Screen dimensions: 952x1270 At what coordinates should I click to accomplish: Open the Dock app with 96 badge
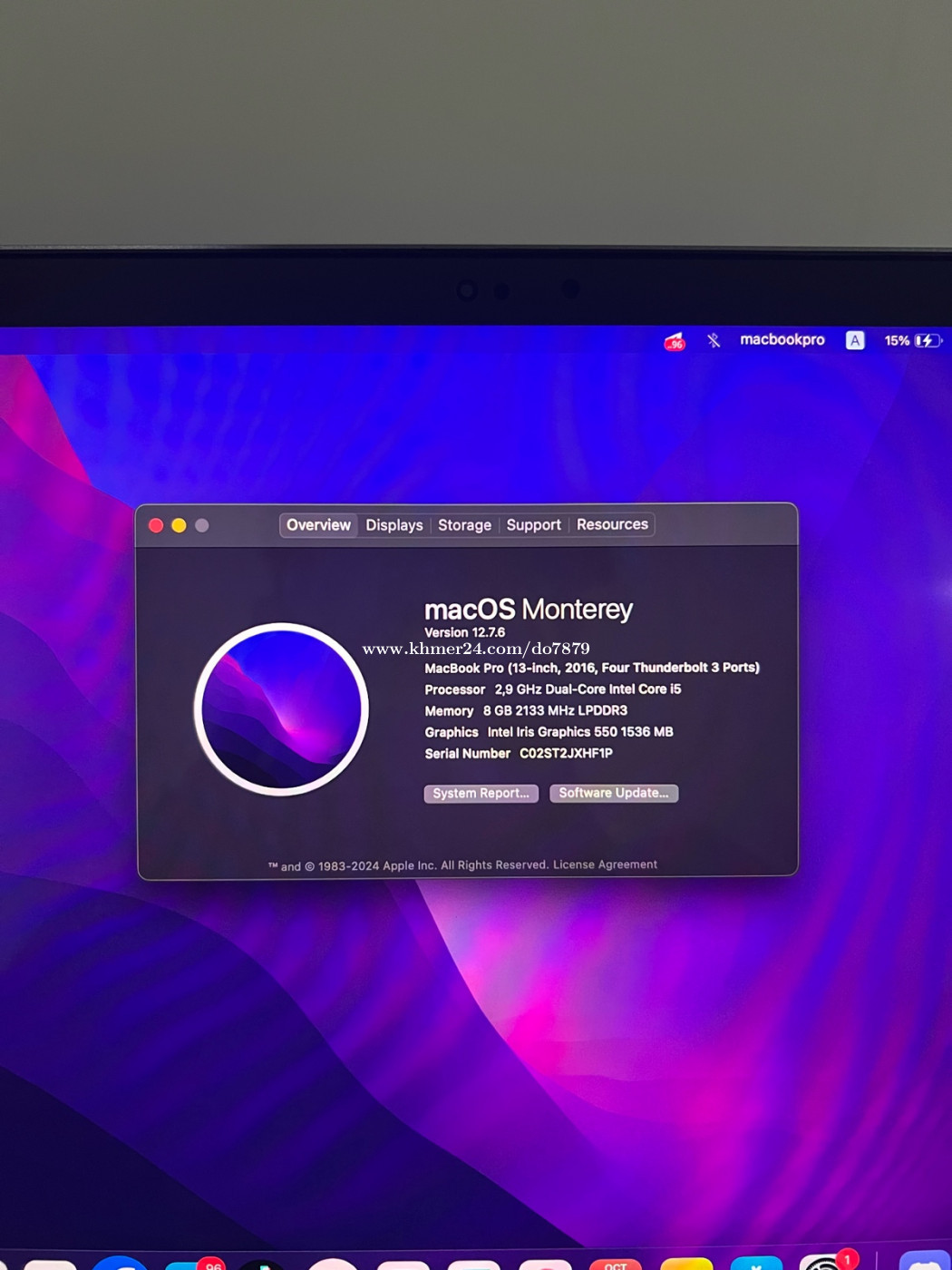(x=192, y=1264)
